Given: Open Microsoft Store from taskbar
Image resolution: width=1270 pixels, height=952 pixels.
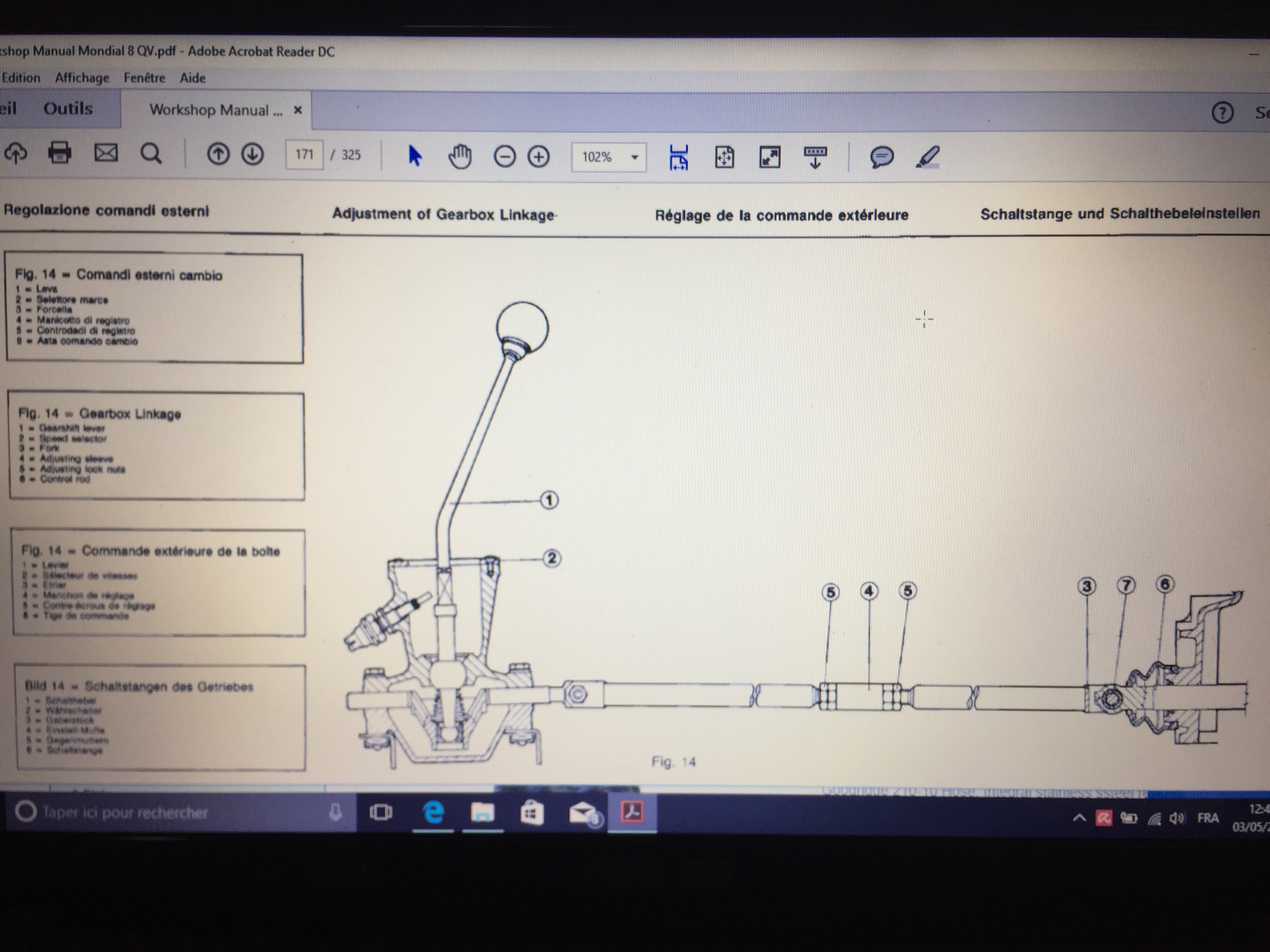Looking at the screenshot, I should tap(532, 813).
